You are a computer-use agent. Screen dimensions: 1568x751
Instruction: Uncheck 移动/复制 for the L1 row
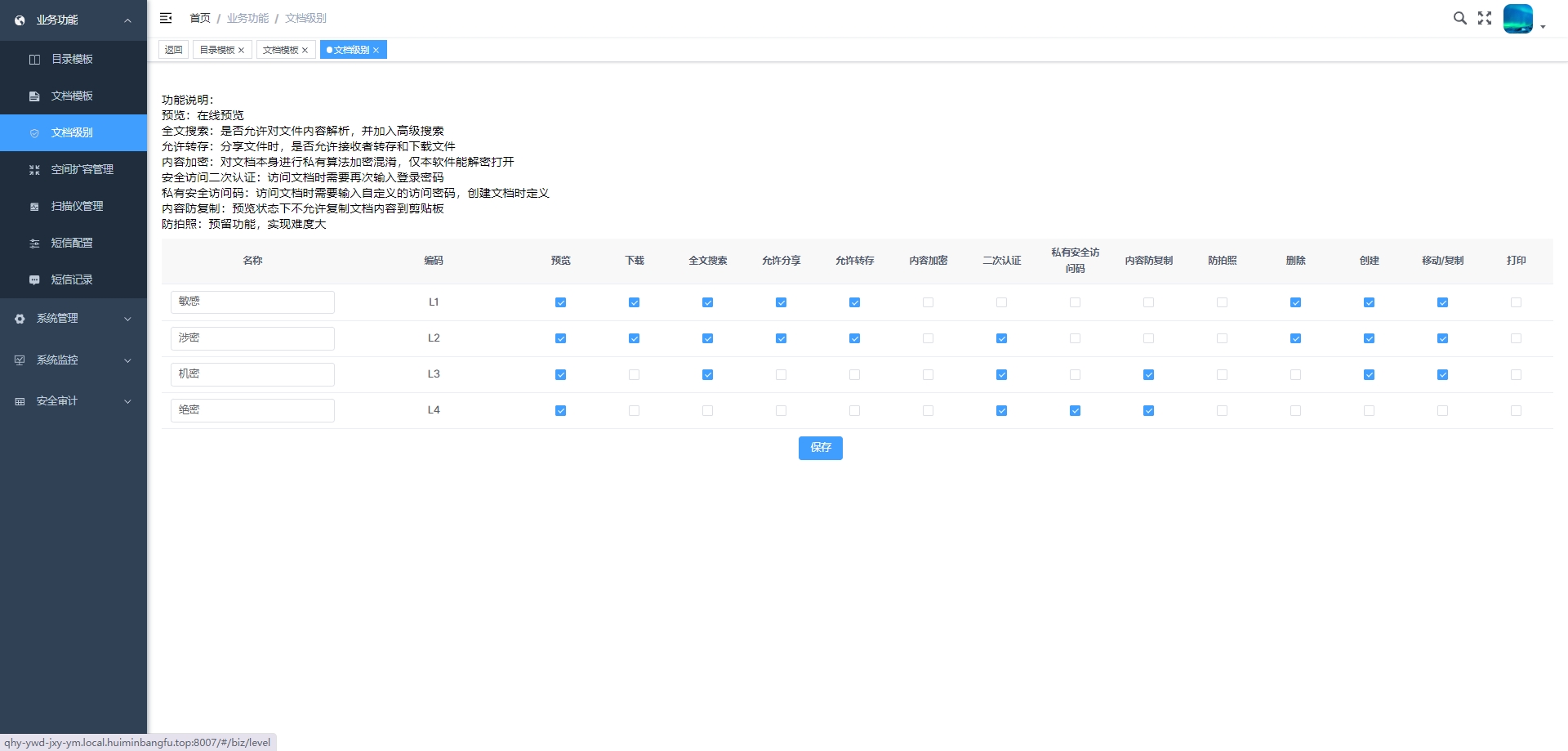tap(1442, 302)
